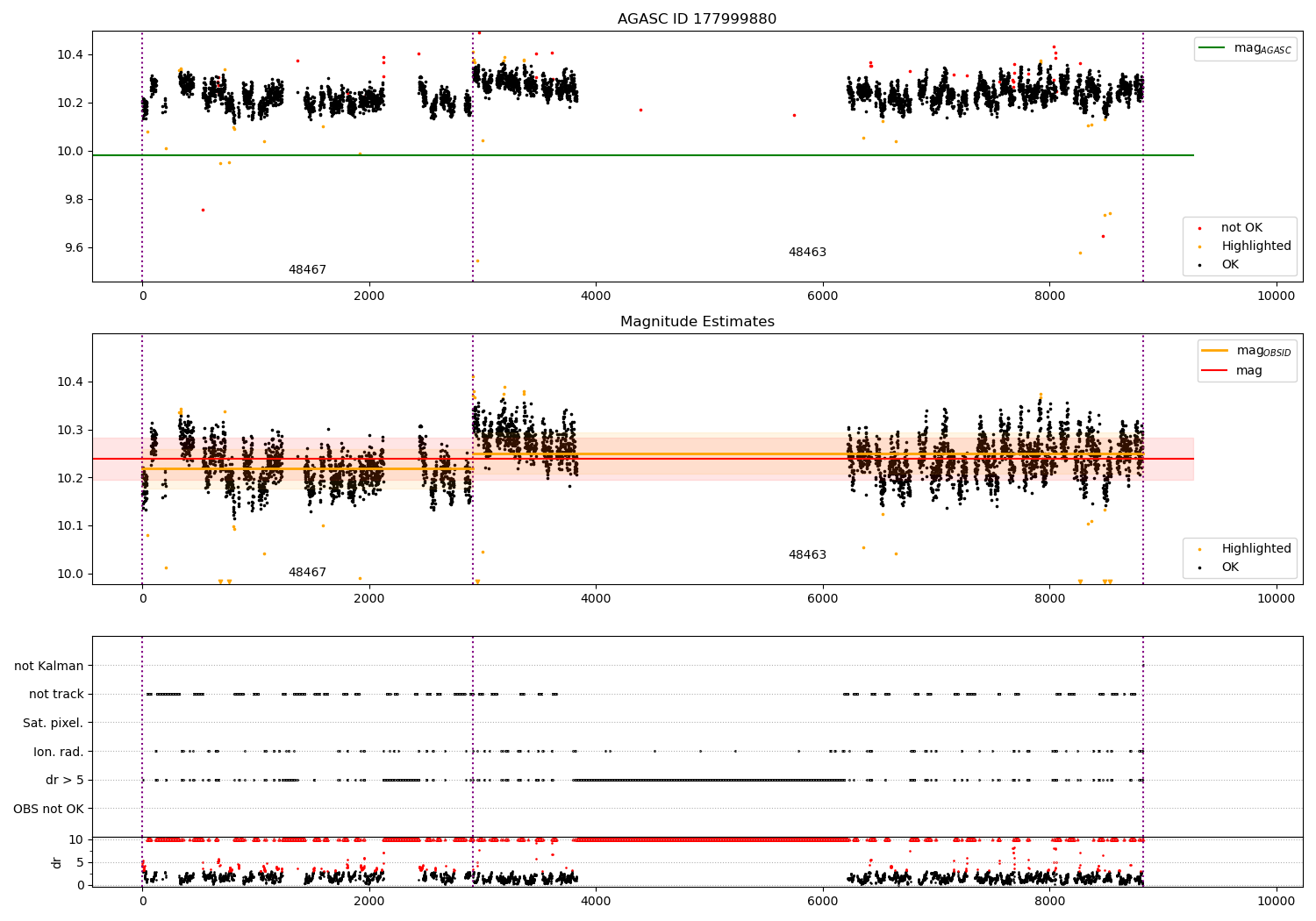Viewport: 1316px width, 921px height.
Task: Click the 6000 x-axis tick of the bottom plot
Action: pos(823,901)
